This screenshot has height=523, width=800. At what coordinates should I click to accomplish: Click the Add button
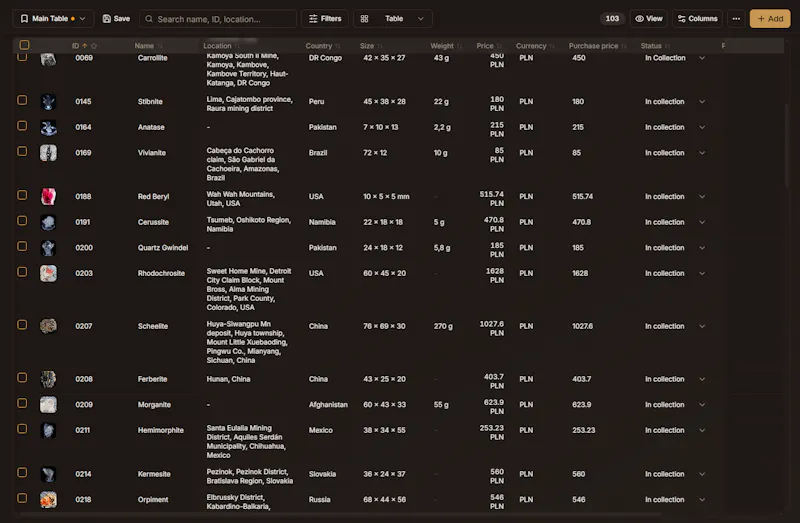click(x=770, y=19)
